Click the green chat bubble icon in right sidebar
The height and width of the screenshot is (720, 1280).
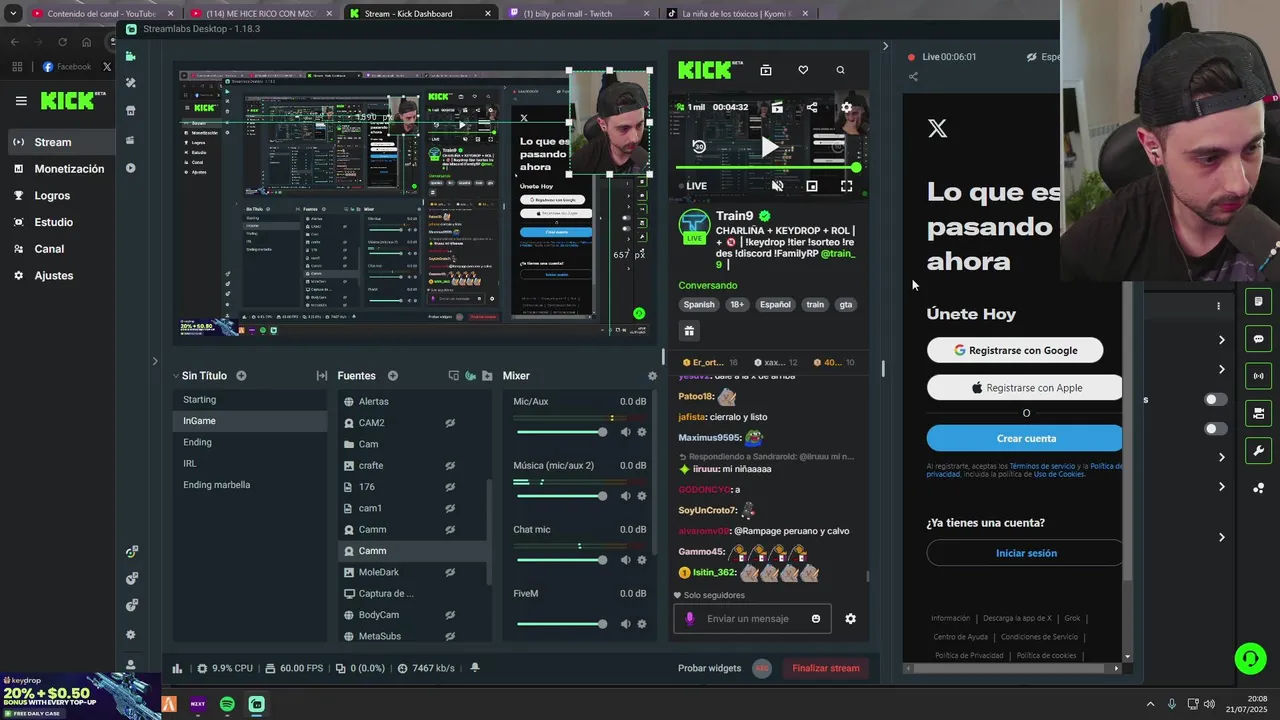1258,339
